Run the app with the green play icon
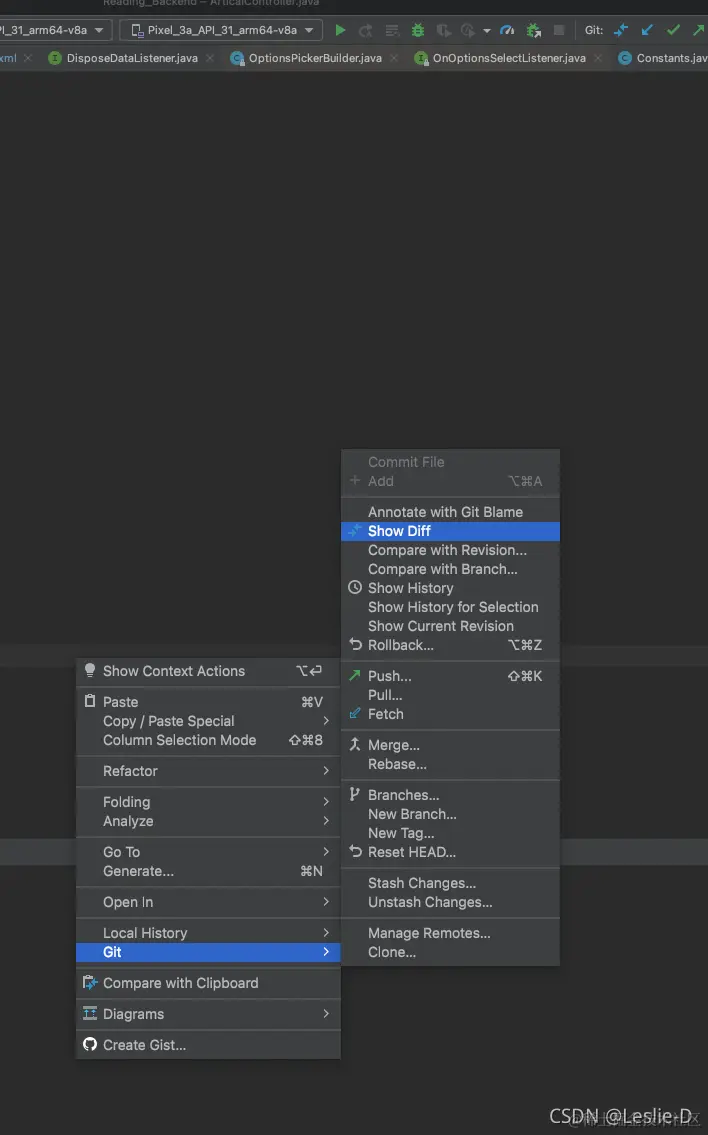The image size is (708, 1135). point(341,31)
